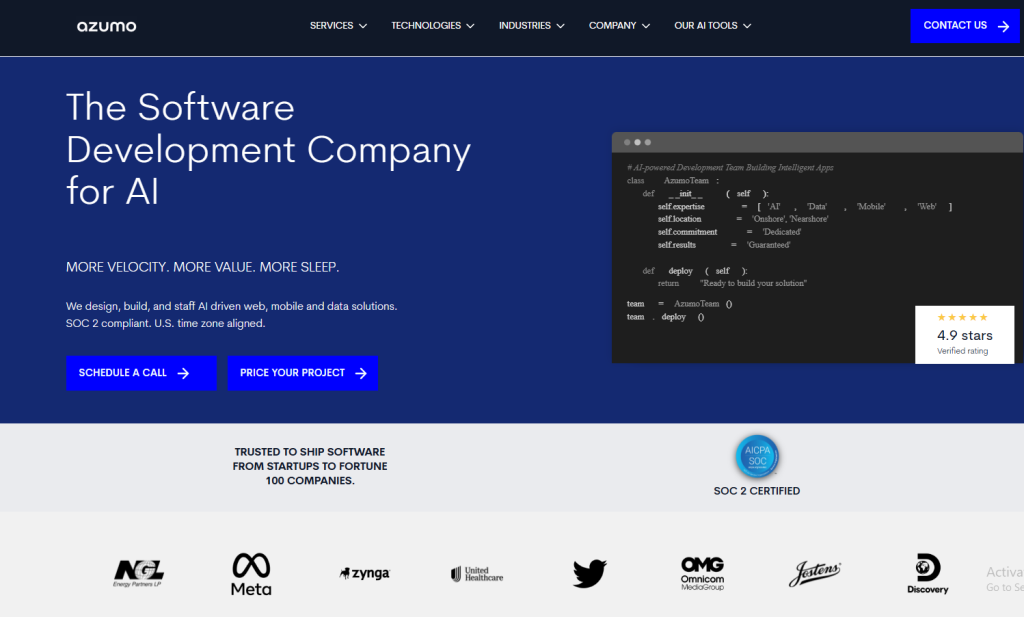Open the Company menu
This screenshot has height=617, width=1024.
click(x=619, y=25)
